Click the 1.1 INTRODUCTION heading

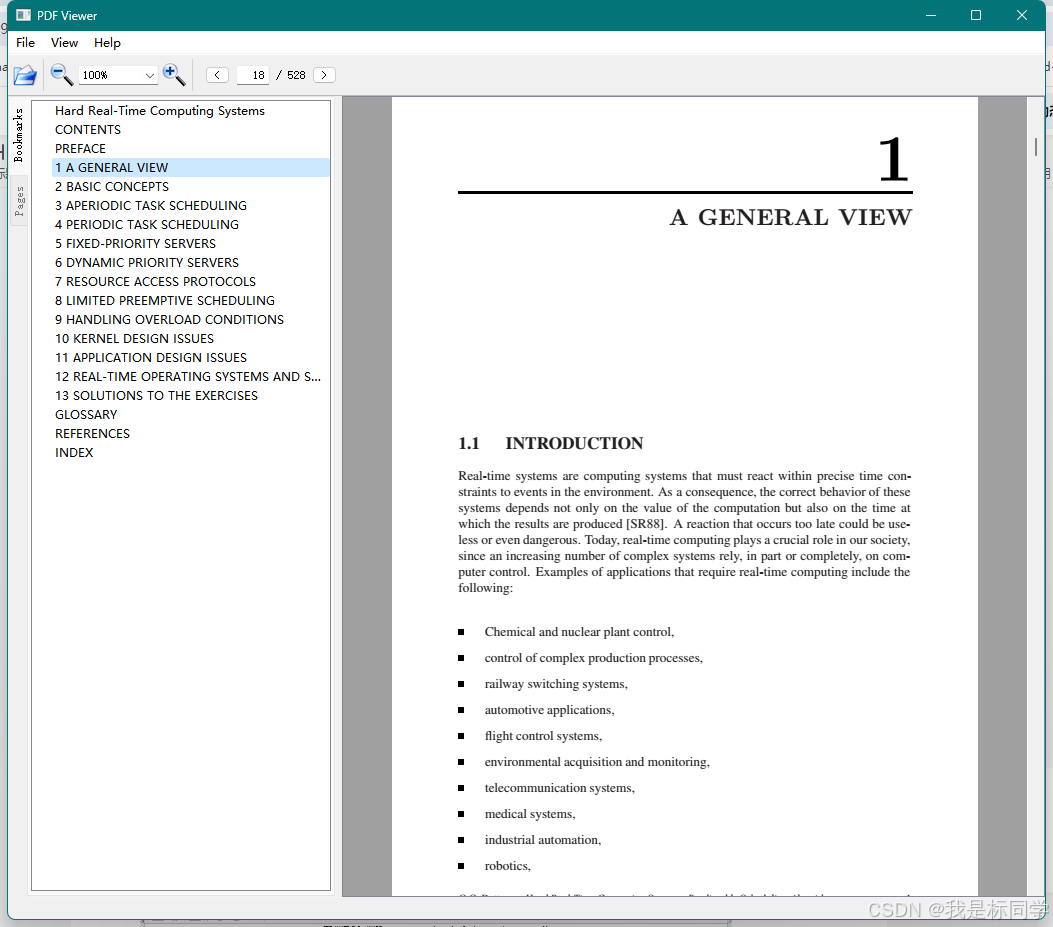point(551,443)
